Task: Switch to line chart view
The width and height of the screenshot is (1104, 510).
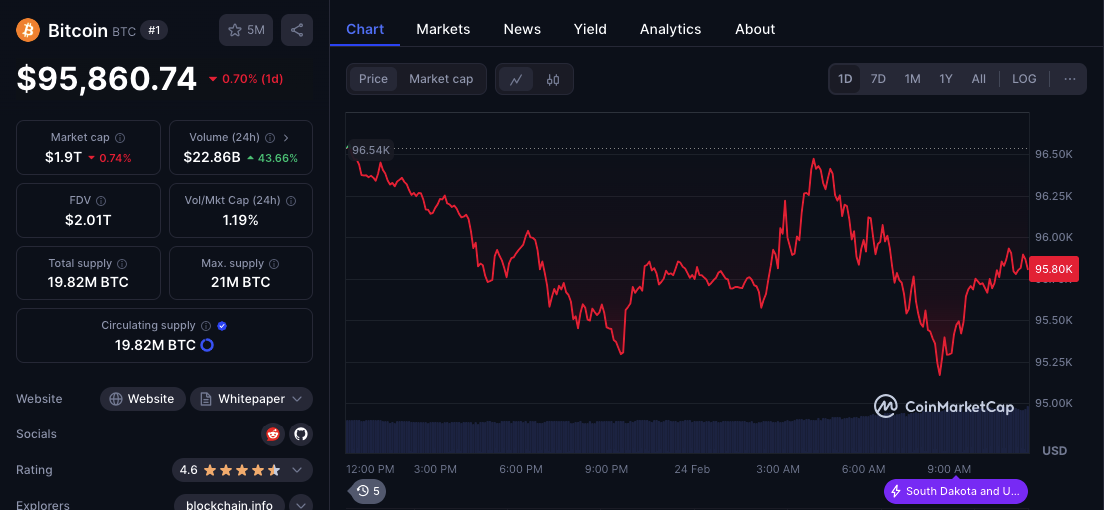Action: coord(516,80)
